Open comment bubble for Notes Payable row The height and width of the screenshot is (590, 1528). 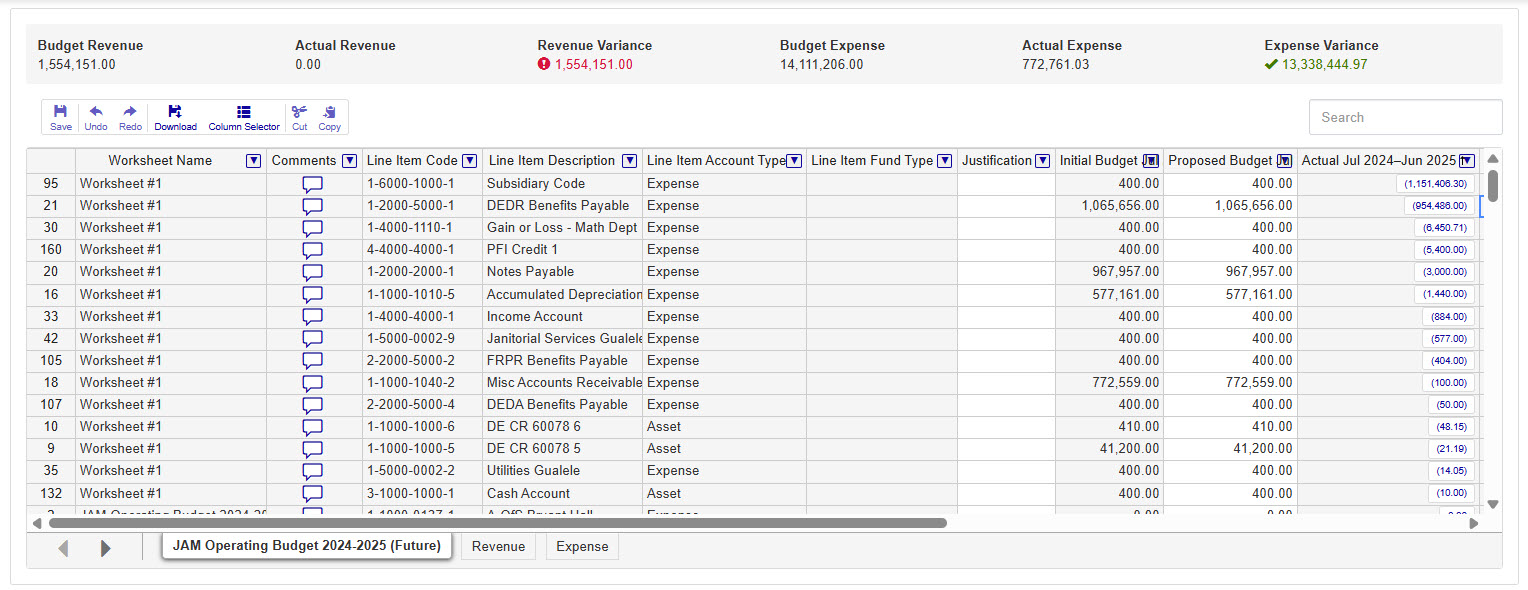(313, 272)
